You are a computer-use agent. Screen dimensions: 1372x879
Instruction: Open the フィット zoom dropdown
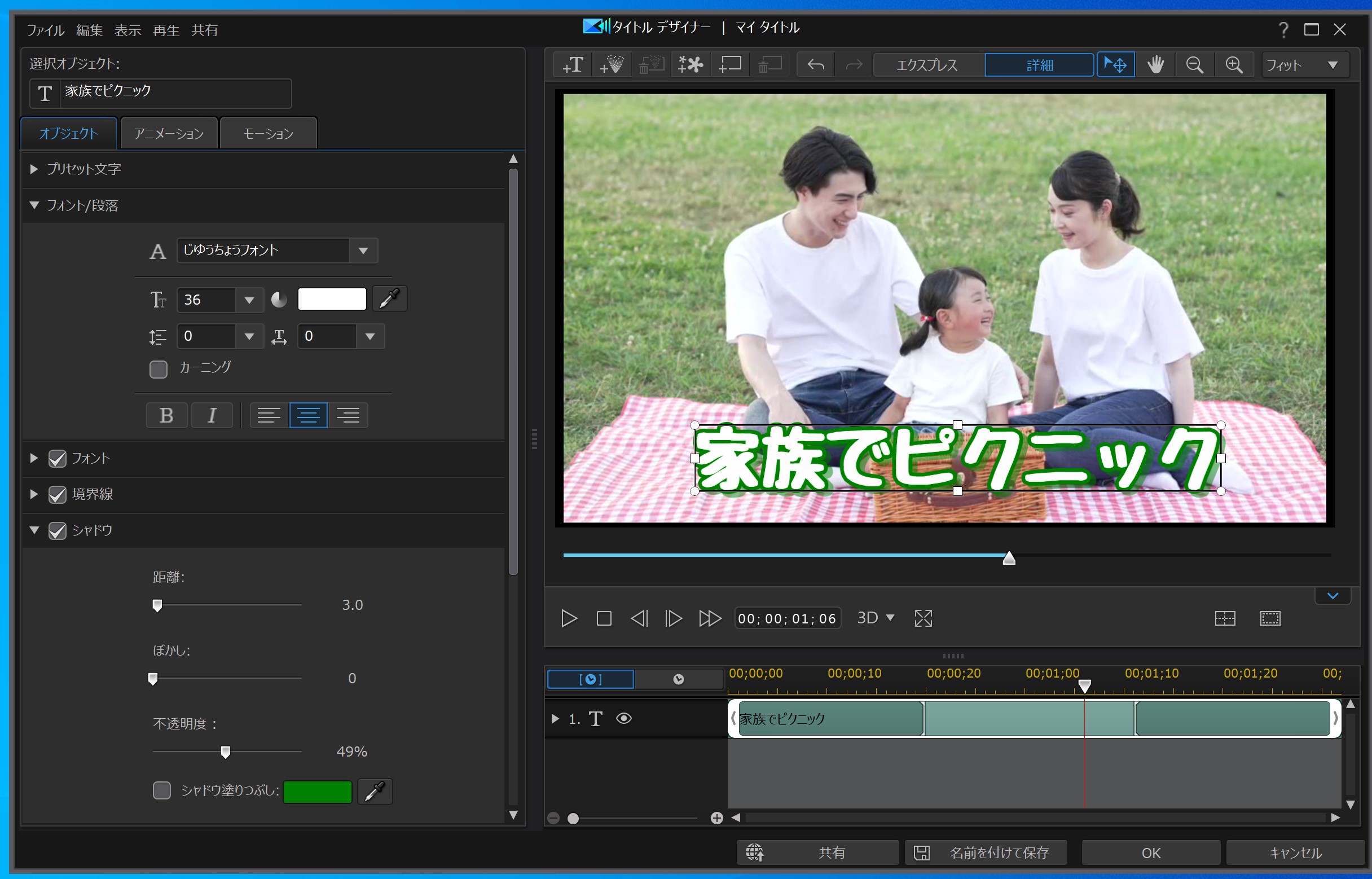click(1305, 64)
